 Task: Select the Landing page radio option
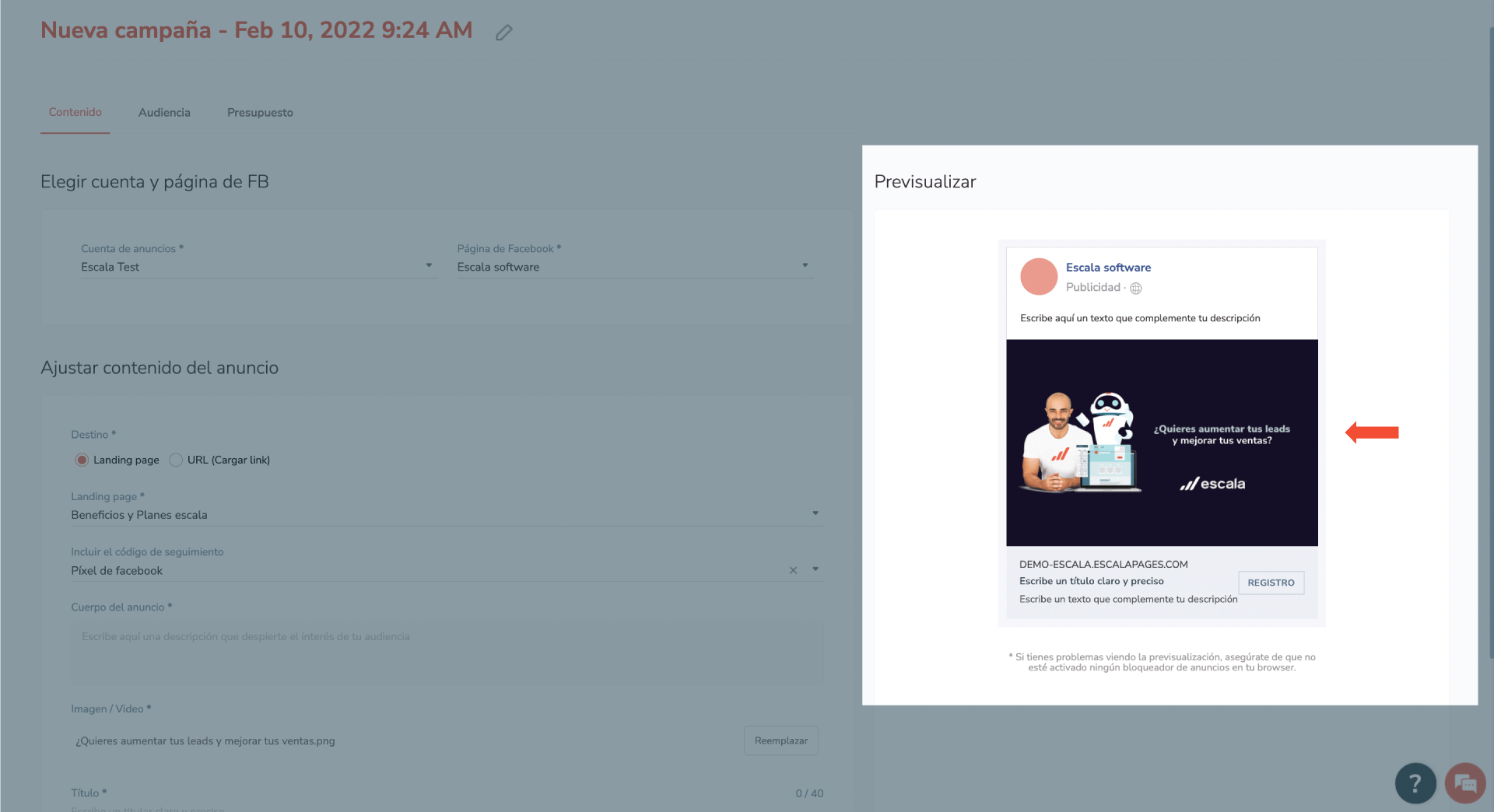click(82, 460)
